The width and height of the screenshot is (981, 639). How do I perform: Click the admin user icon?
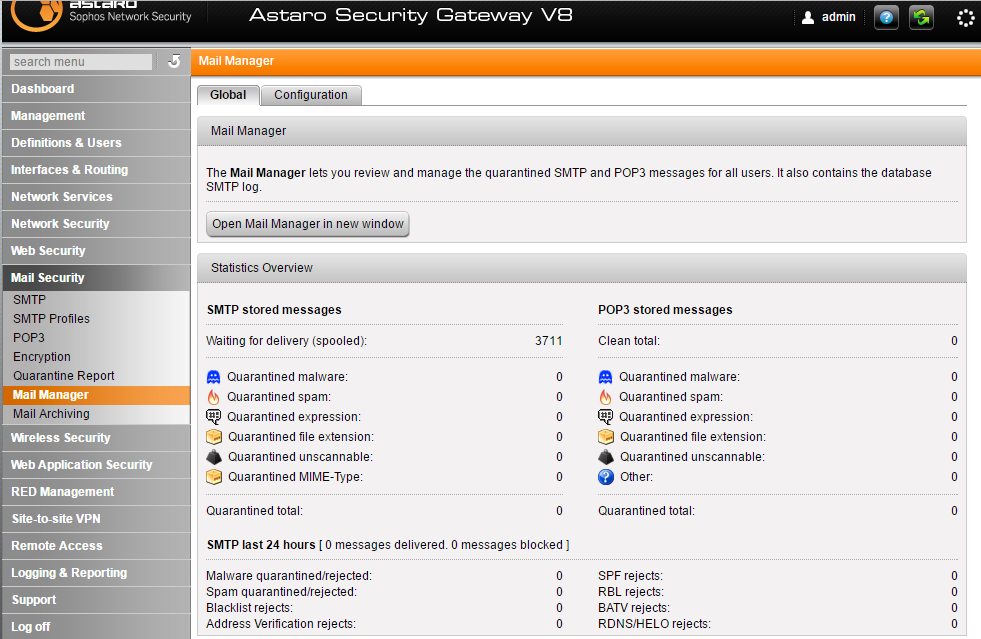click(x=808, y=18)
